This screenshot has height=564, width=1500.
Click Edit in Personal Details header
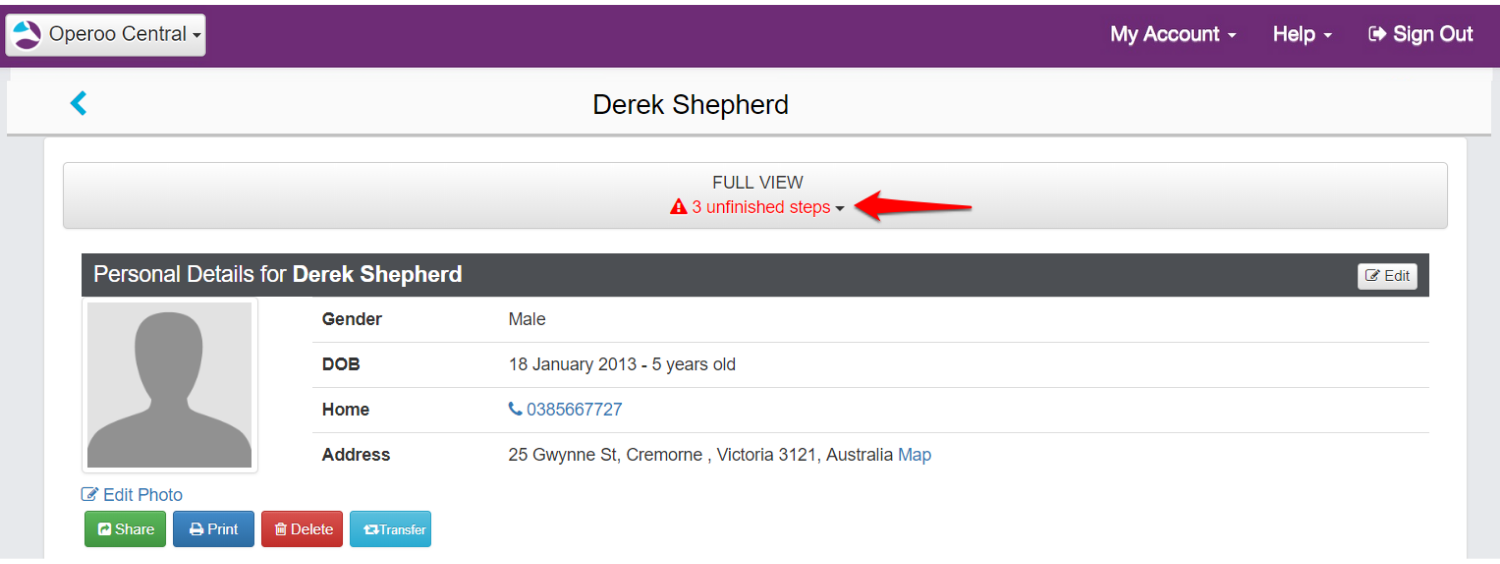click(x=1387, y=276)
